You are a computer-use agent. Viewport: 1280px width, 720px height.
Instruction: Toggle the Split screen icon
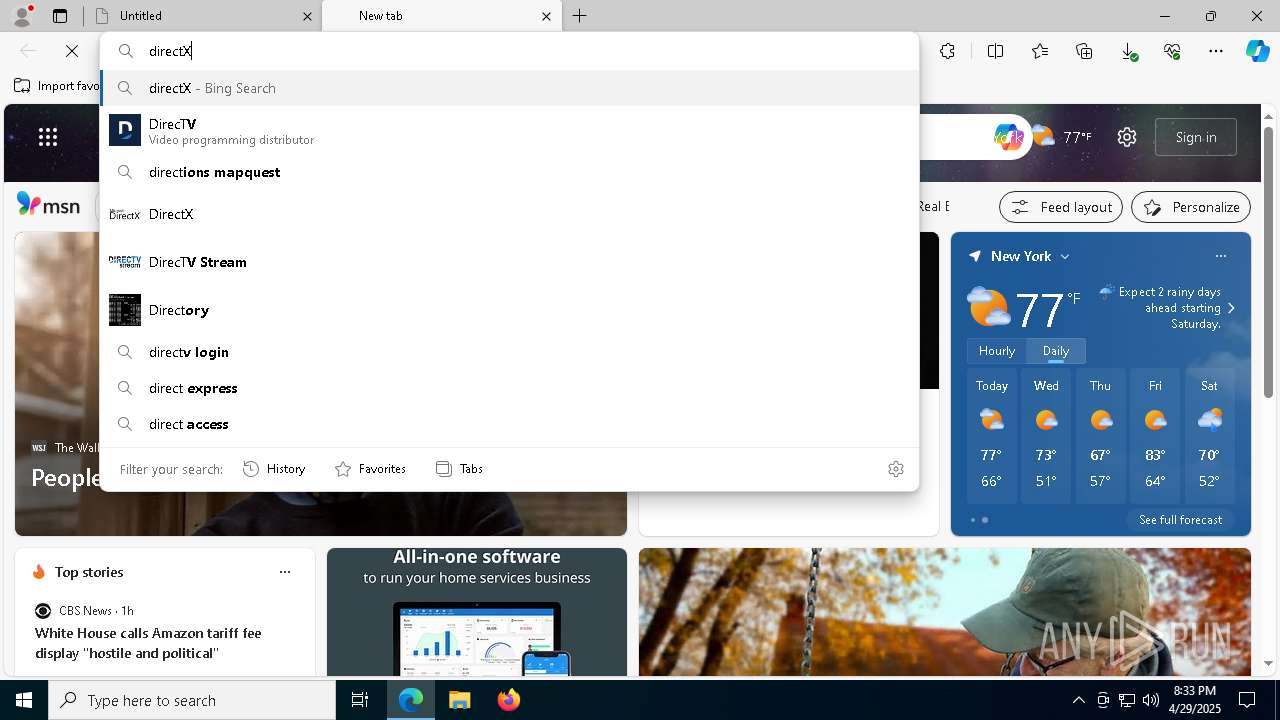(x=995, y=51)
